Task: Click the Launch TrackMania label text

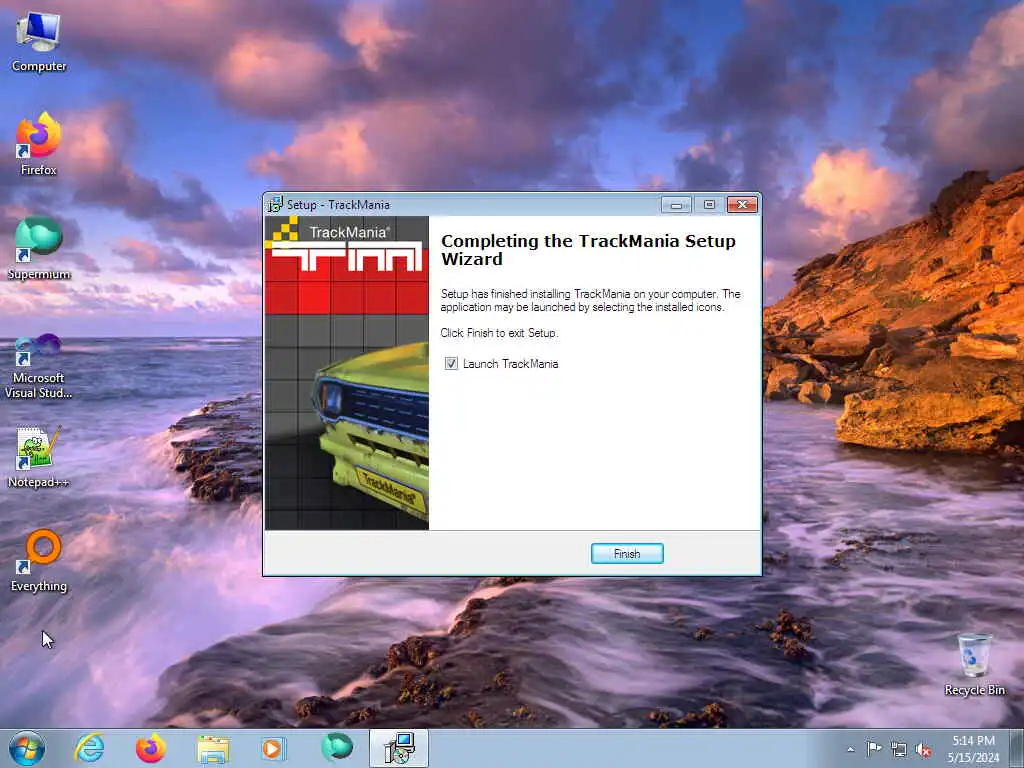Action: point(511,364)
